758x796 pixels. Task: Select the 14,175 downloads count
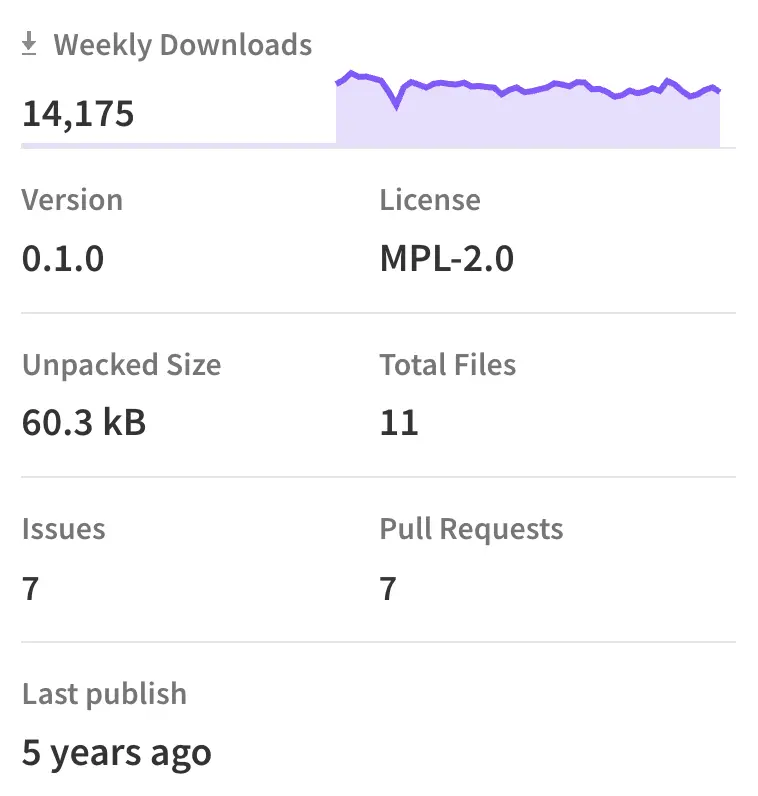pos(78,114)
